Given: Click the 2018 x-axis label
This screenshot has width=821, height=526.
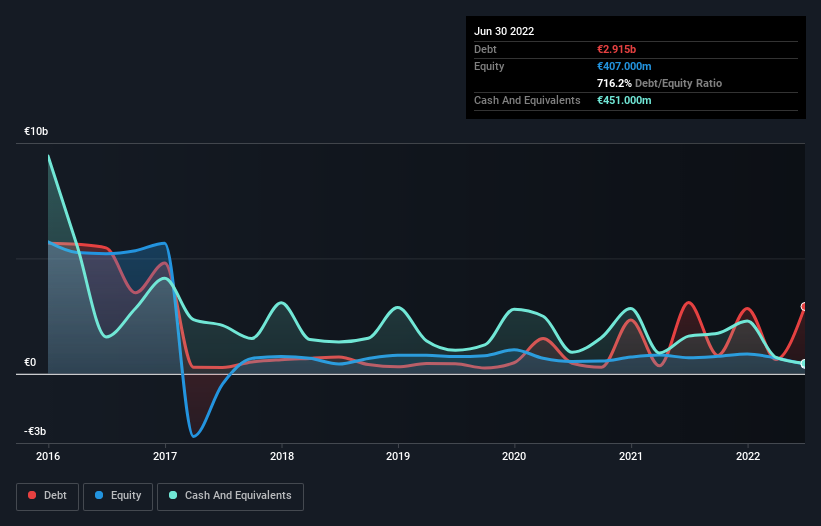Looking at the screenshot, I should [x=282, y=456].
